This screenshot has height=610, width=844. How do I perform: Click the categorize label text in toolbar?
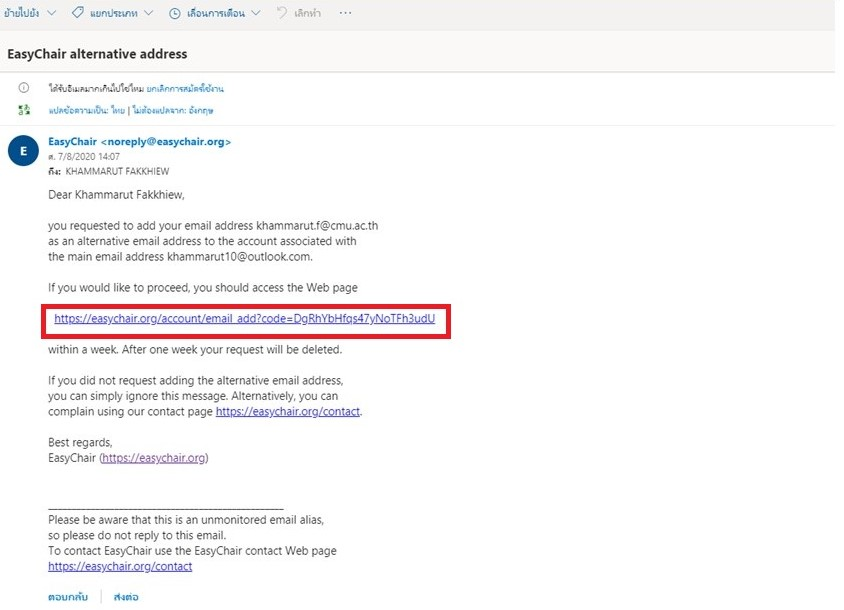114,13
